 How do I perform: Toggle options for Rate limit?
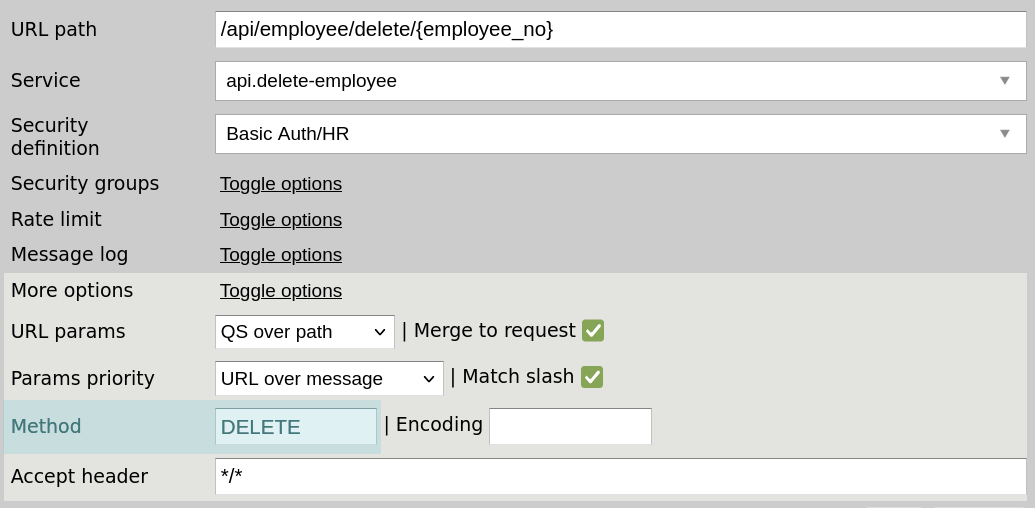pos(281,220)
